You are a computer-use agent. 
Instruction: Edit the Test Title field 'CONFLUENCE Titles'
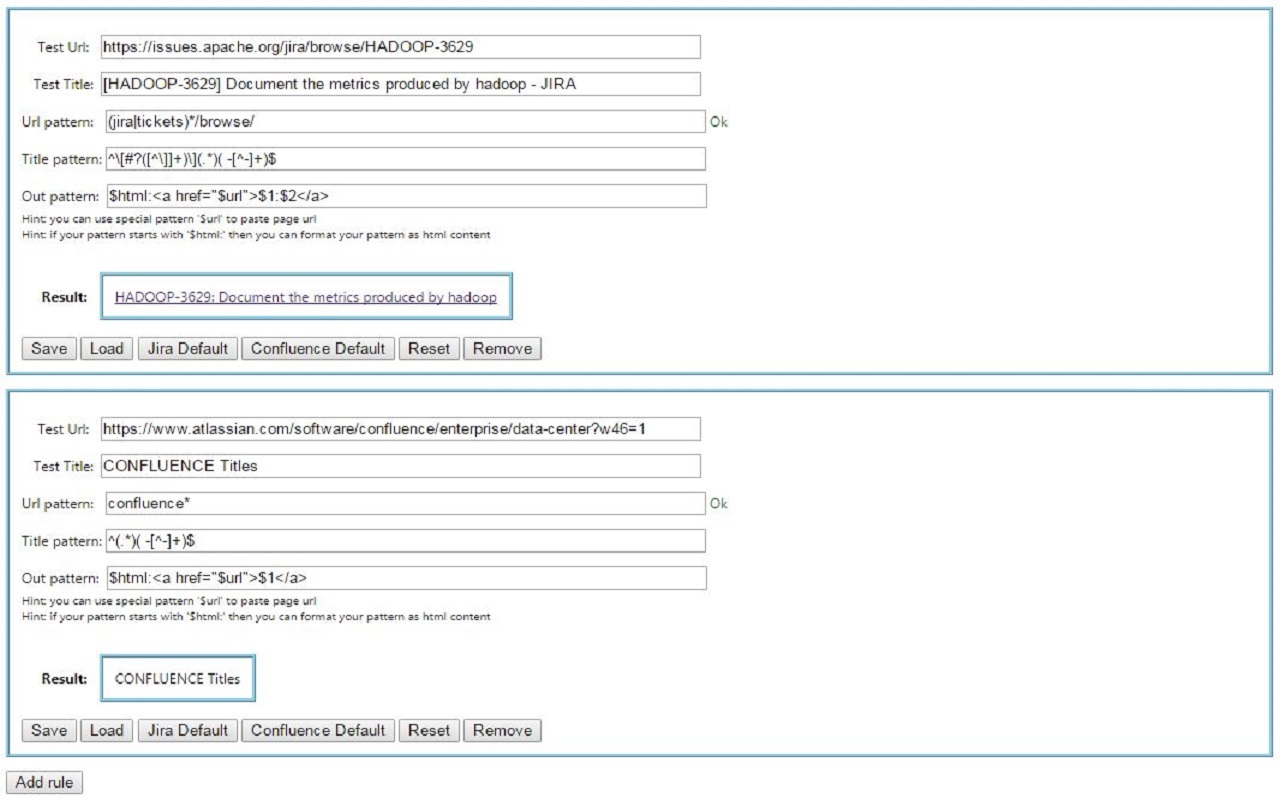400,466
